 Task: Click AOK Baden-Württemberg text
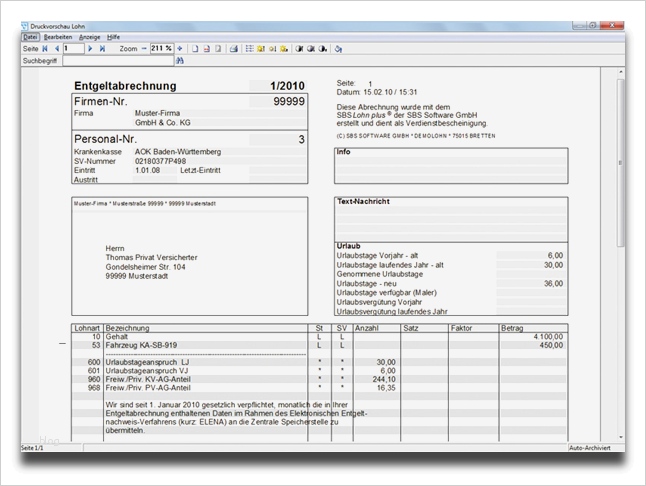tap(178, 152)
